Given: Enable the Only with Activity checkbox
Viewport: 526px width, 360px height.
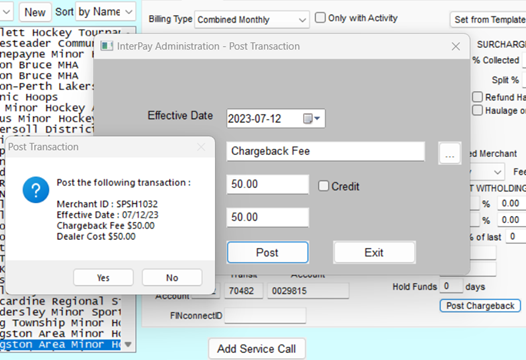Looking at the screenshot, I should coord(320,17).
